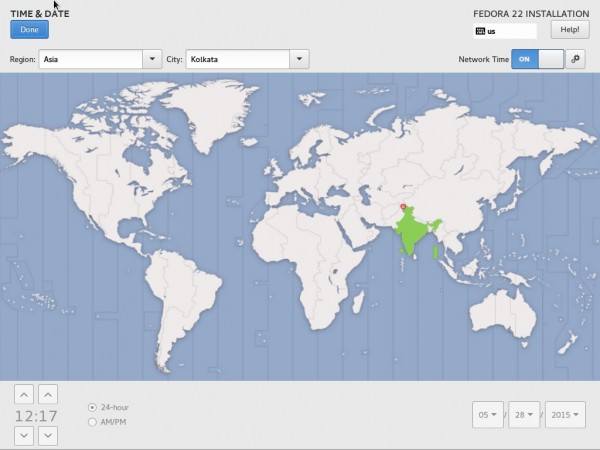Click the 12:17 time display

36,416
